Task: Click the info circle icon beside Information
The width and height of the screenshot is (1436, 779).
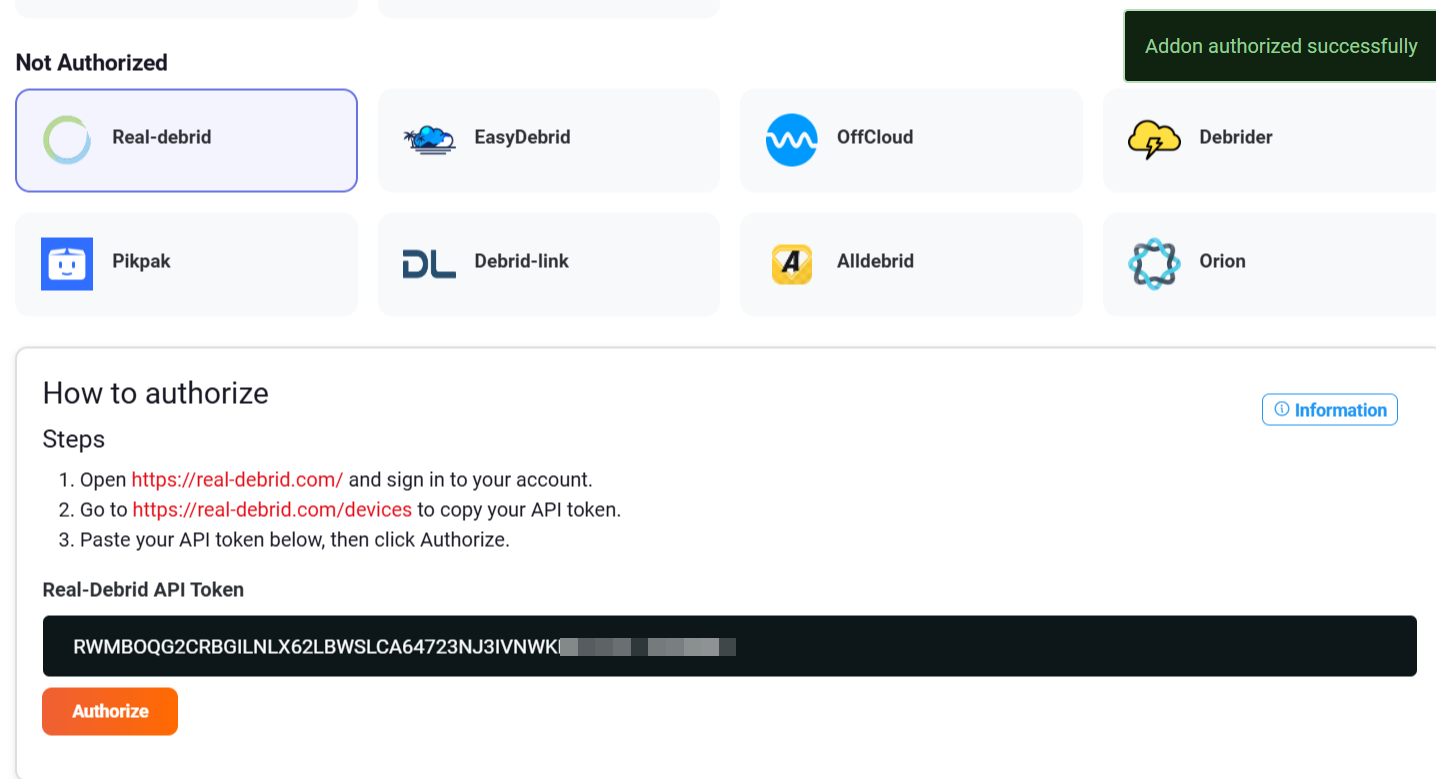Action: click(x=1281, y=409)
